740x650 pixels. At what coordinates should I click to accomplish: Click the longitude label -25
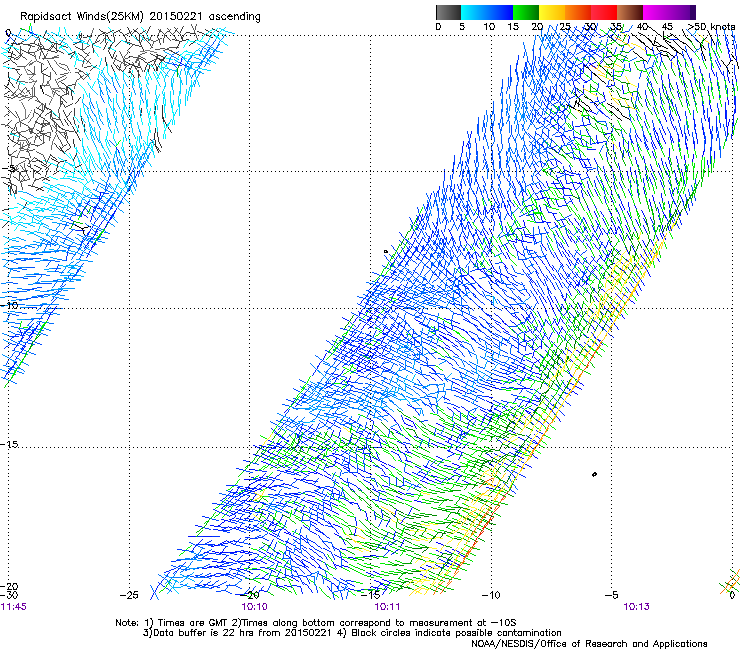pos(129,595)
